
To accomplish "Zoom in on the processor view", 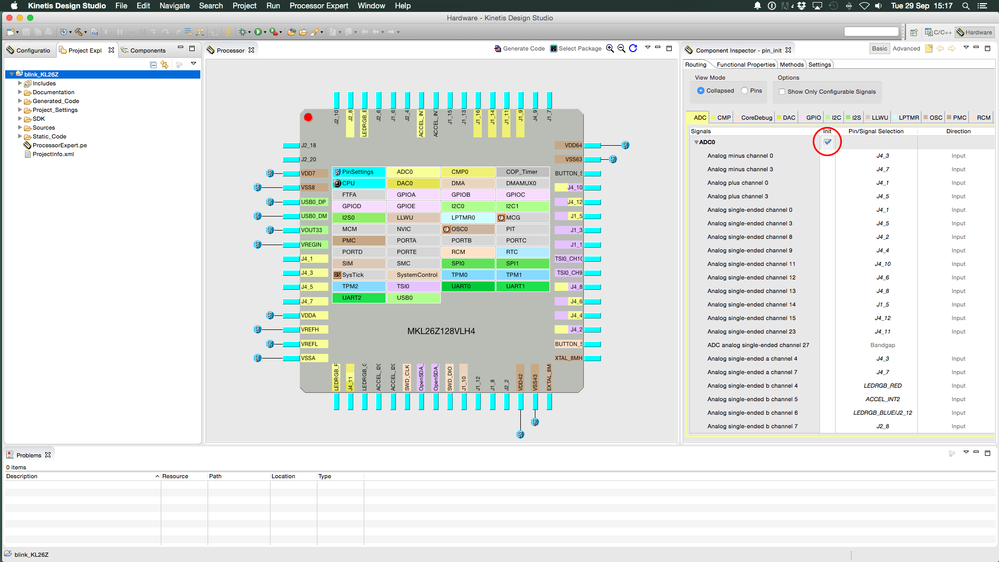I will 610,49.
